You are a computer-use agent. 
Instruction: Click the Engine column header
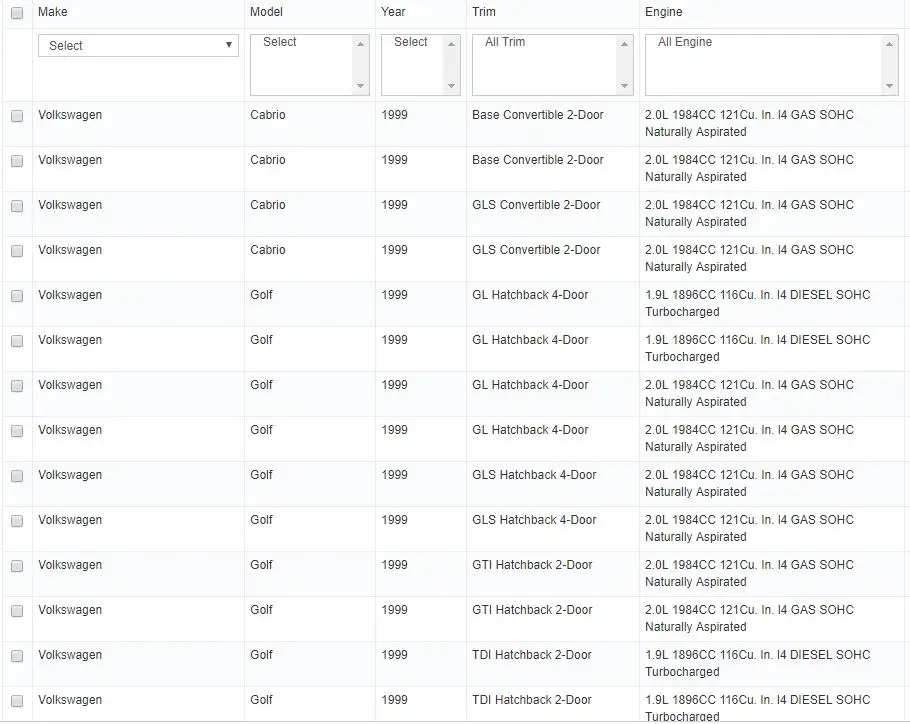click(x=663, y=12)
